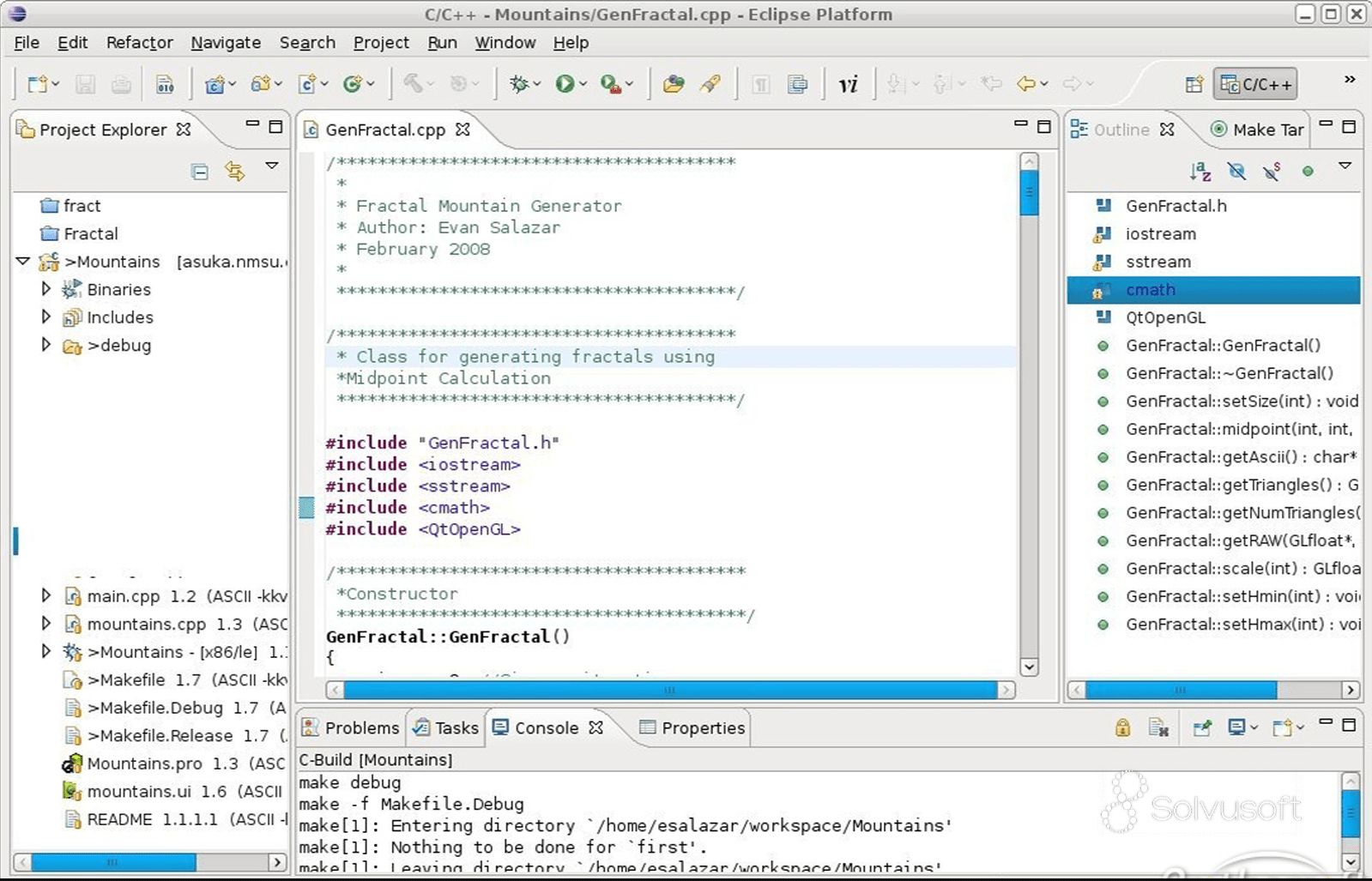Switch to the Properties tab
The image size is (1372, 881).
[692, 728]
